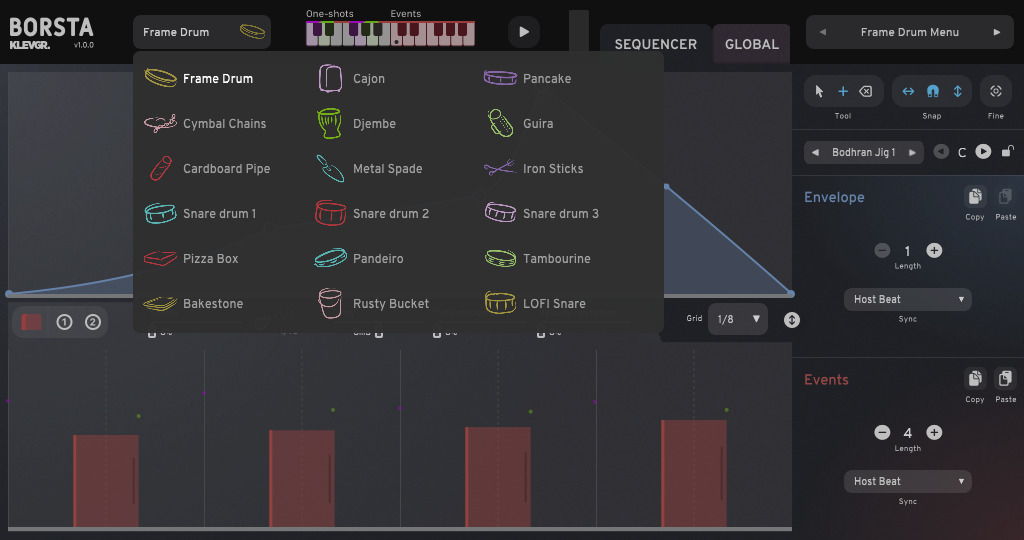Choose the Cymbal Chains instrument
This screenshot has height=540, width=1024.
206,123
